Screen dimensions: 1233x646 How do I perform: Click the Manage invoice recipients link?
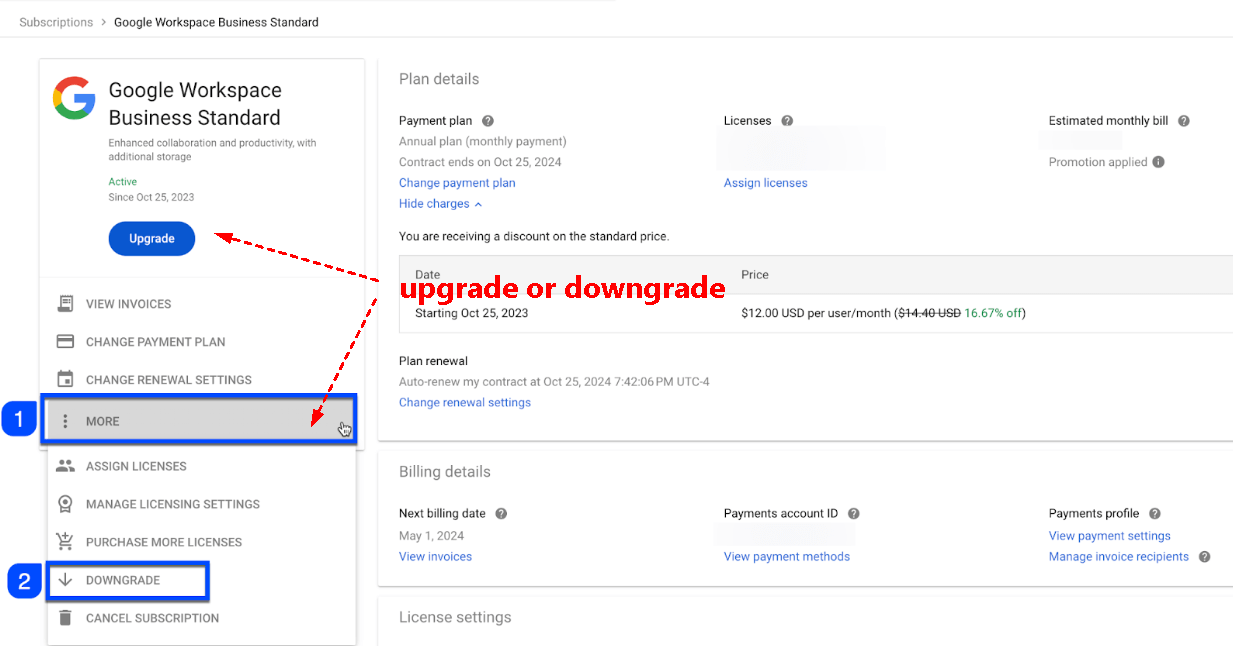click(x=1119, y=557)
